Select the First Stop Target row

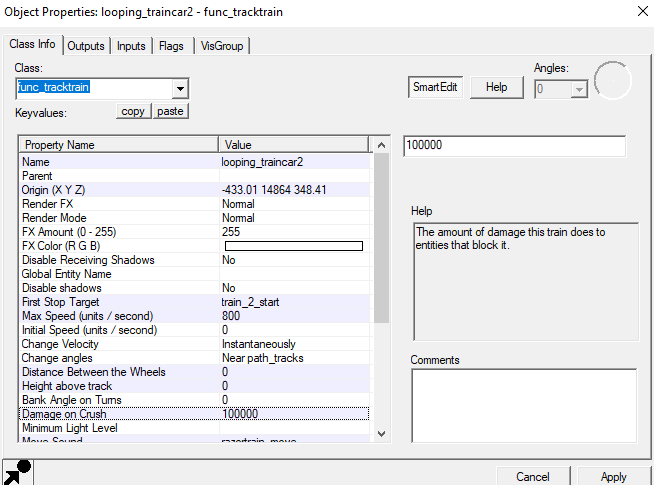(194, 302)
